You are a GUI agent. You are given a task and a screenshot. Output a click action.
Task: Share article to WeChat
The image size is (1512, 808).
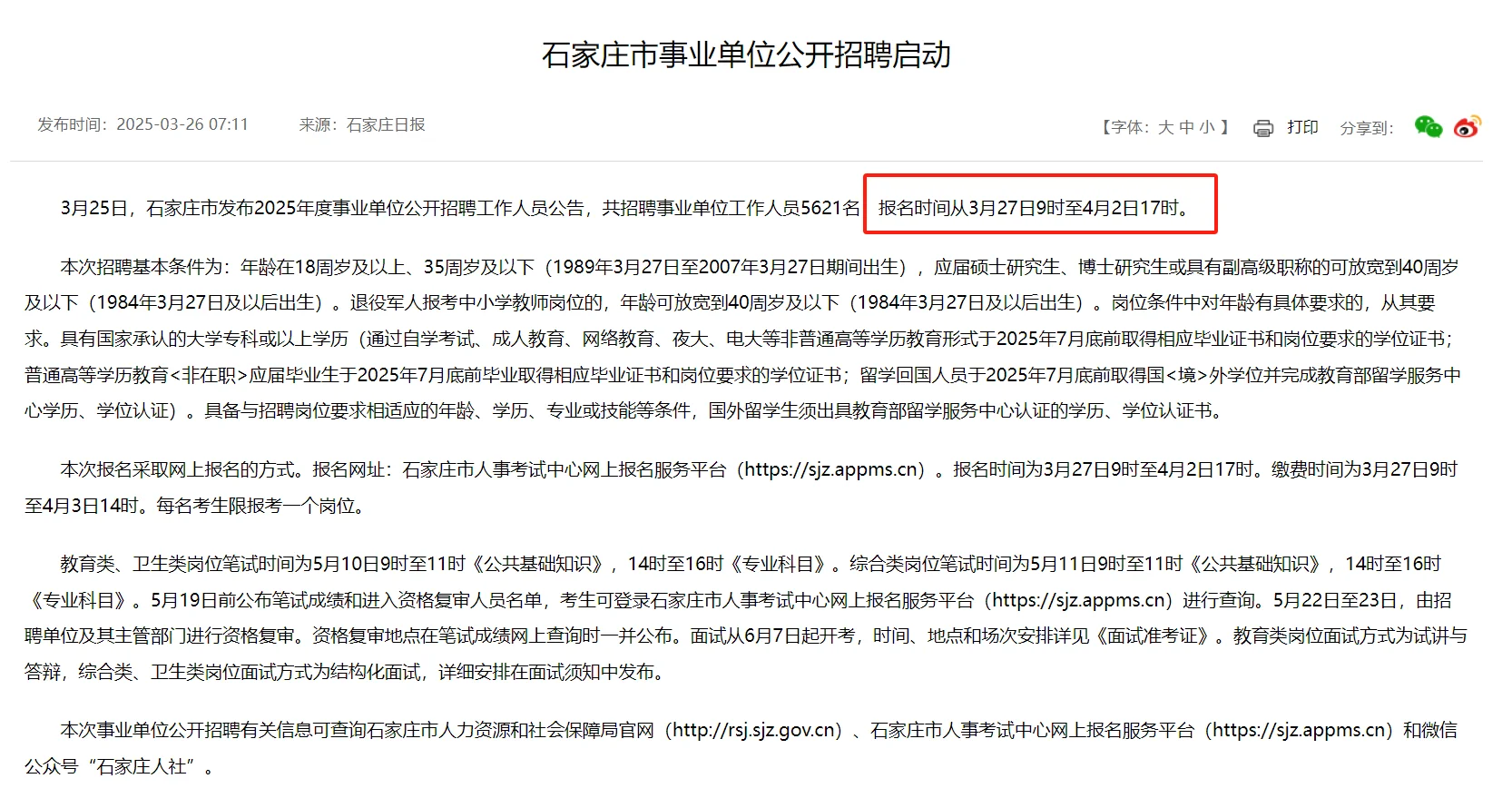pos(1429,127)
